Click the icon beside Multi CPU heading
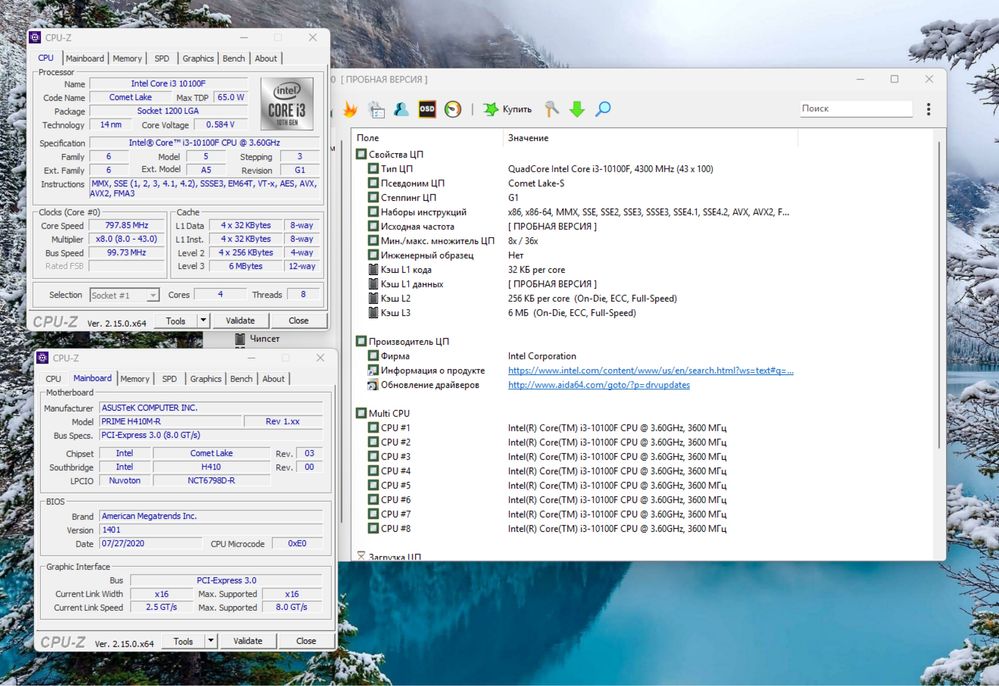Image resolution: width=999 pixels, height=686 pixels. [361, 413]
